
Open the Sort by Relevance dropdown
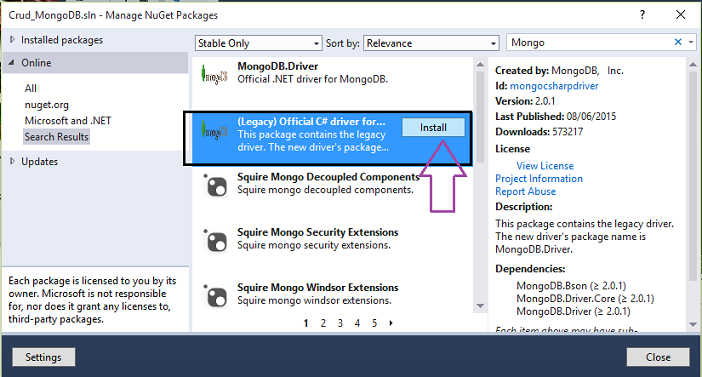tap(431, 43)
